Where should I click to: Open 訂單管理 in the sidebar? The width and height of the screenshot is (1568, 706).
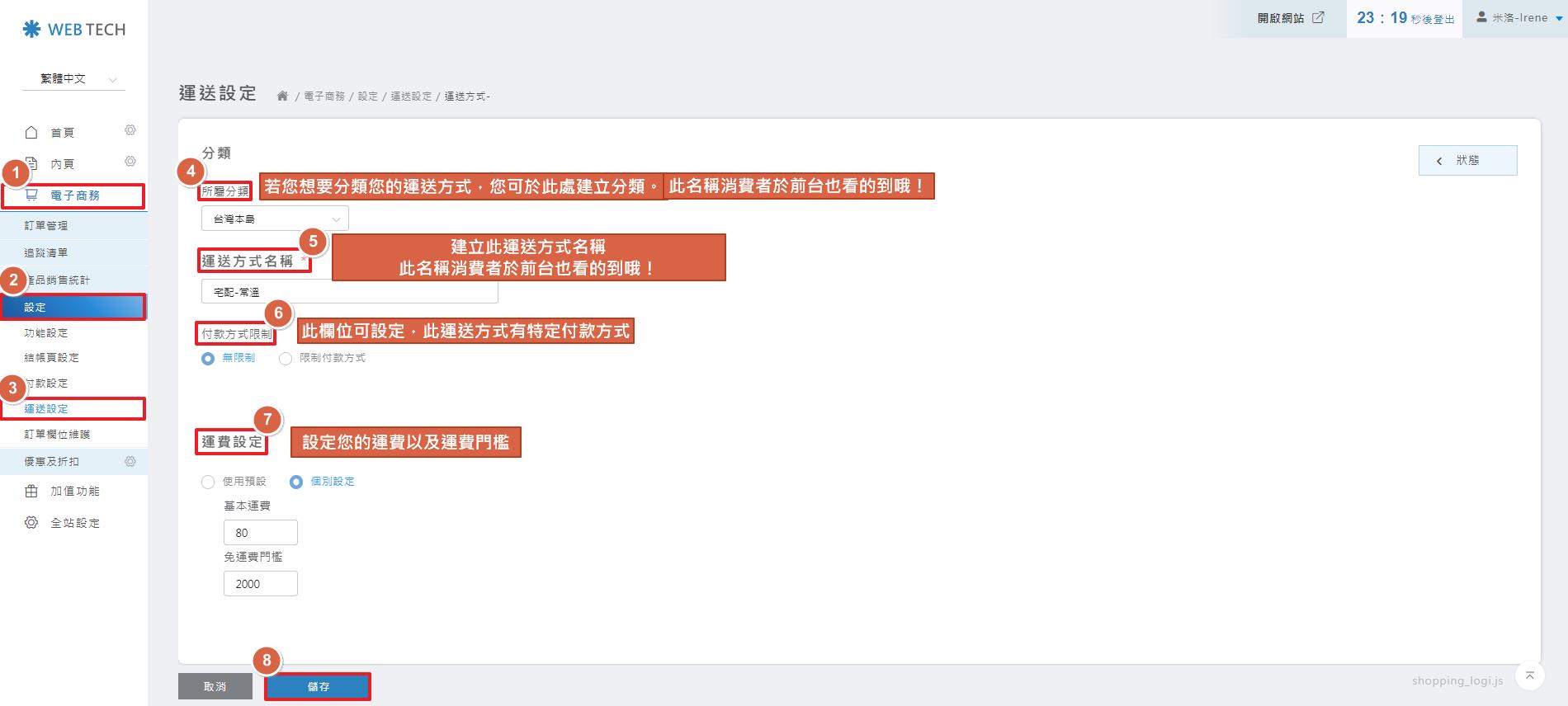[46, 226]
